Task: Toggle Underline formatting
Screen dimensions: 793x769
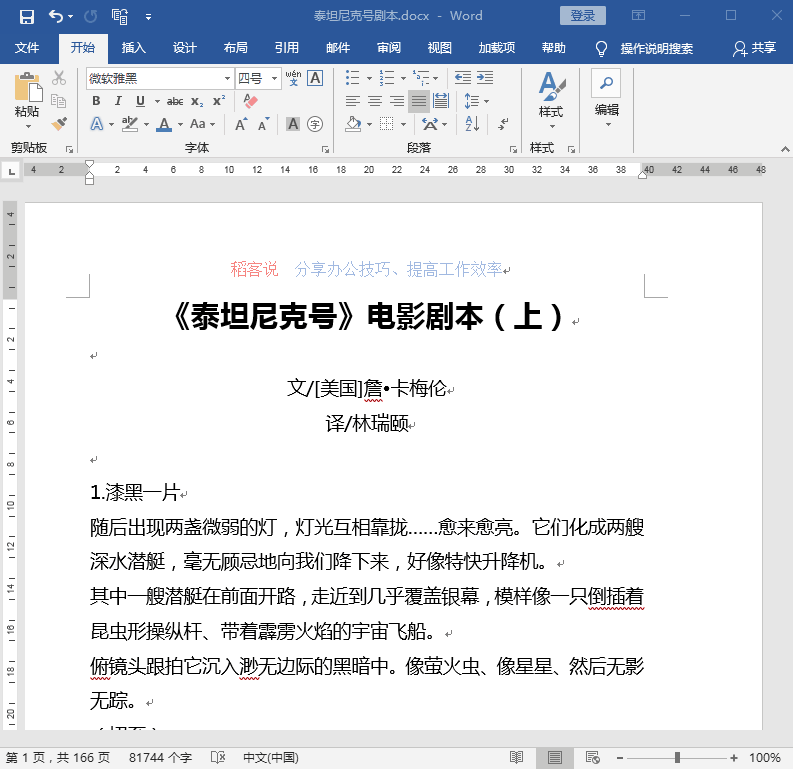Action: coord(141,101)
